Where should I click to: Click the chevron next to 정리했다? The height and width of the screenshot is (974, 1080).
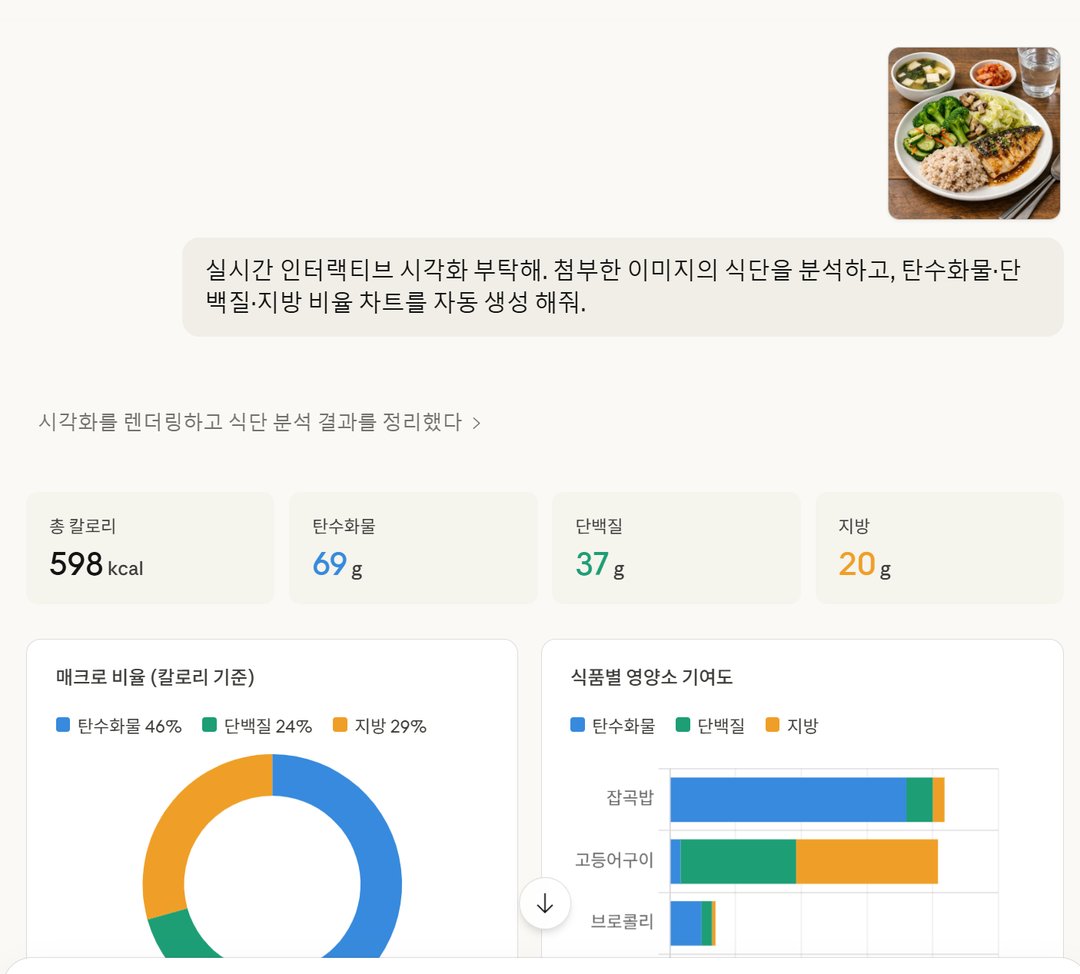(x=476, y=423)
